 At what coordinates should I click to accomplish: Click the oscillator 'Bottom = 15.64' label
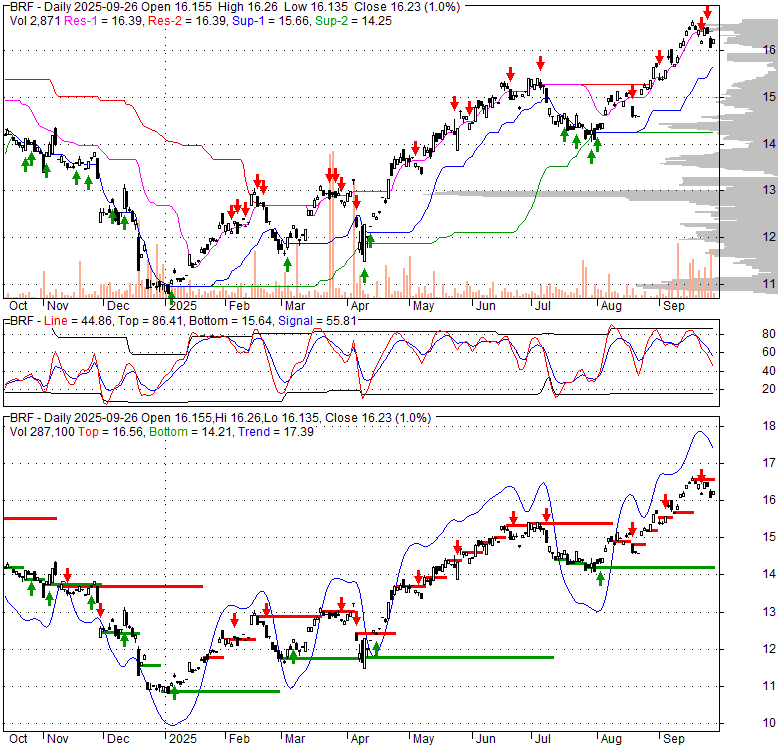click(231, 321)
